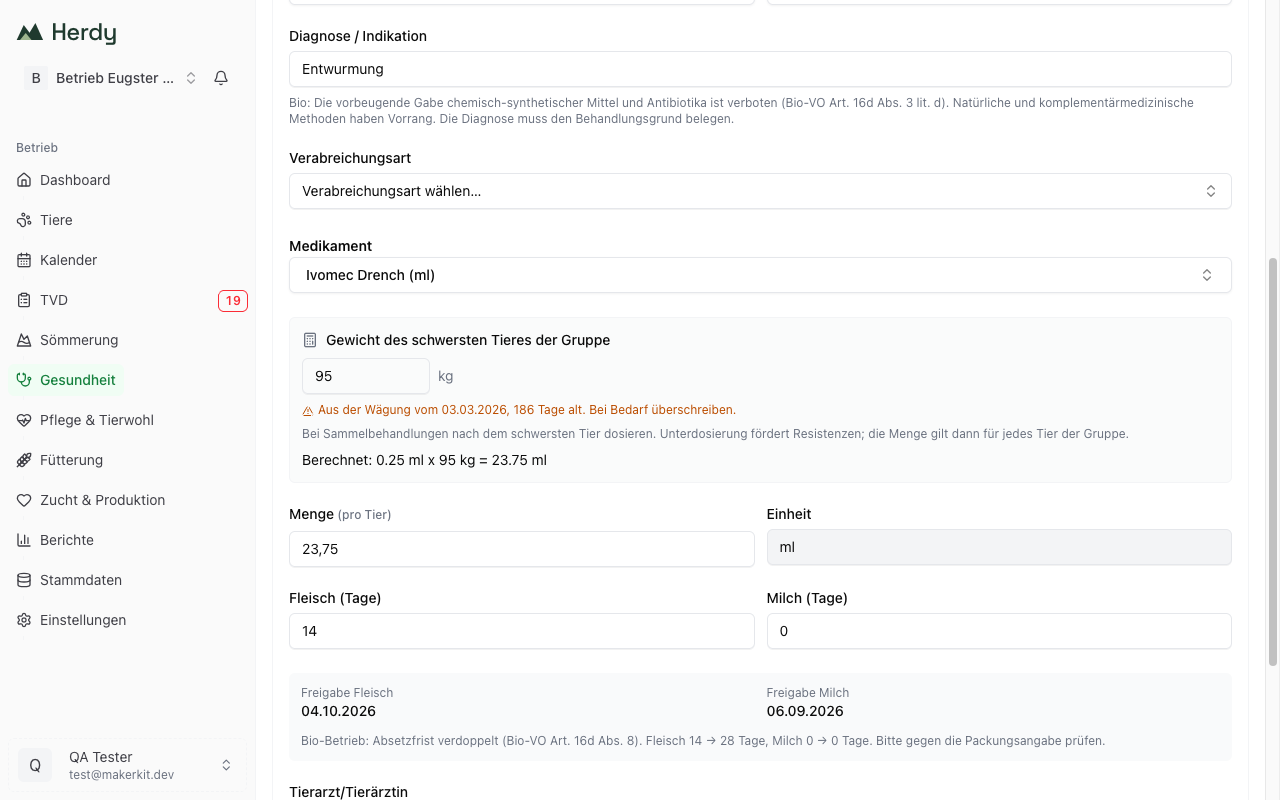Click the Herdy logo

[x=66, y=33]
